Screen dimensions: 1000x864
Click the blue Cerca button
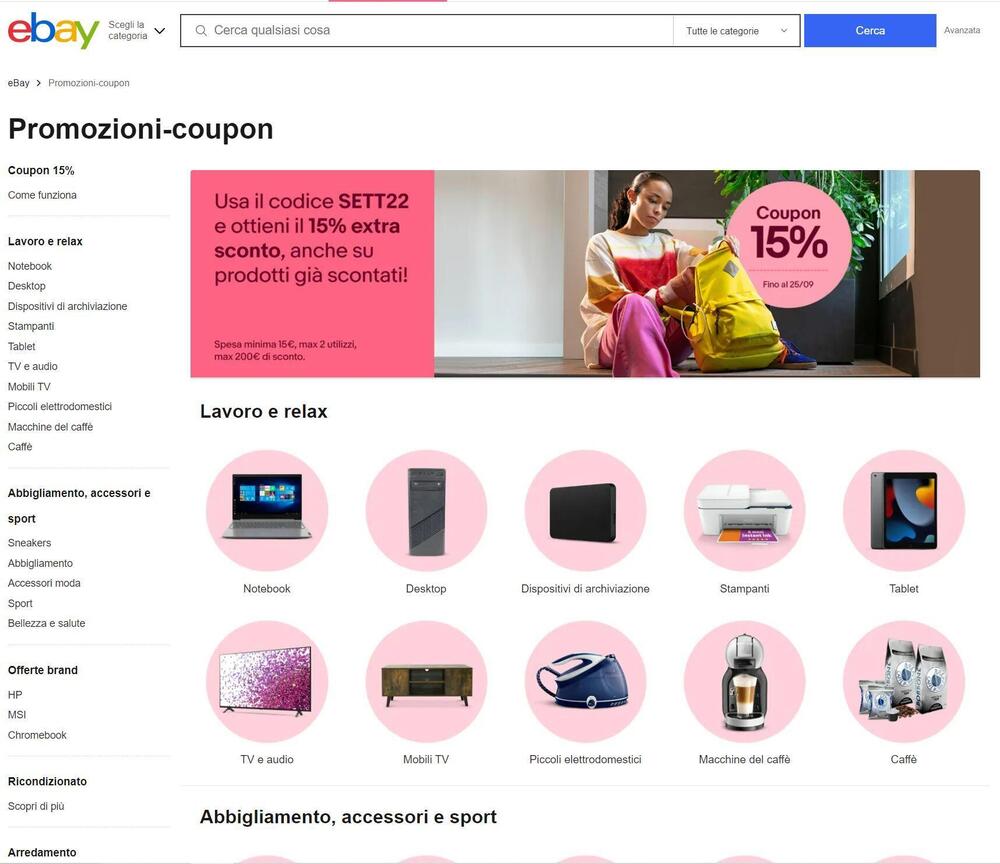coord(870,31)
